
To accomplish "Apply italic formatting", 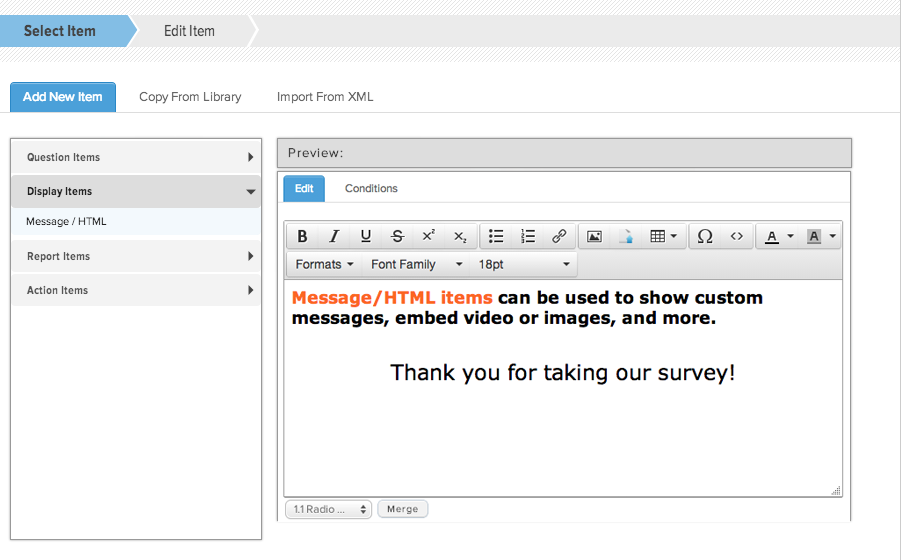I will pos(334,236).
